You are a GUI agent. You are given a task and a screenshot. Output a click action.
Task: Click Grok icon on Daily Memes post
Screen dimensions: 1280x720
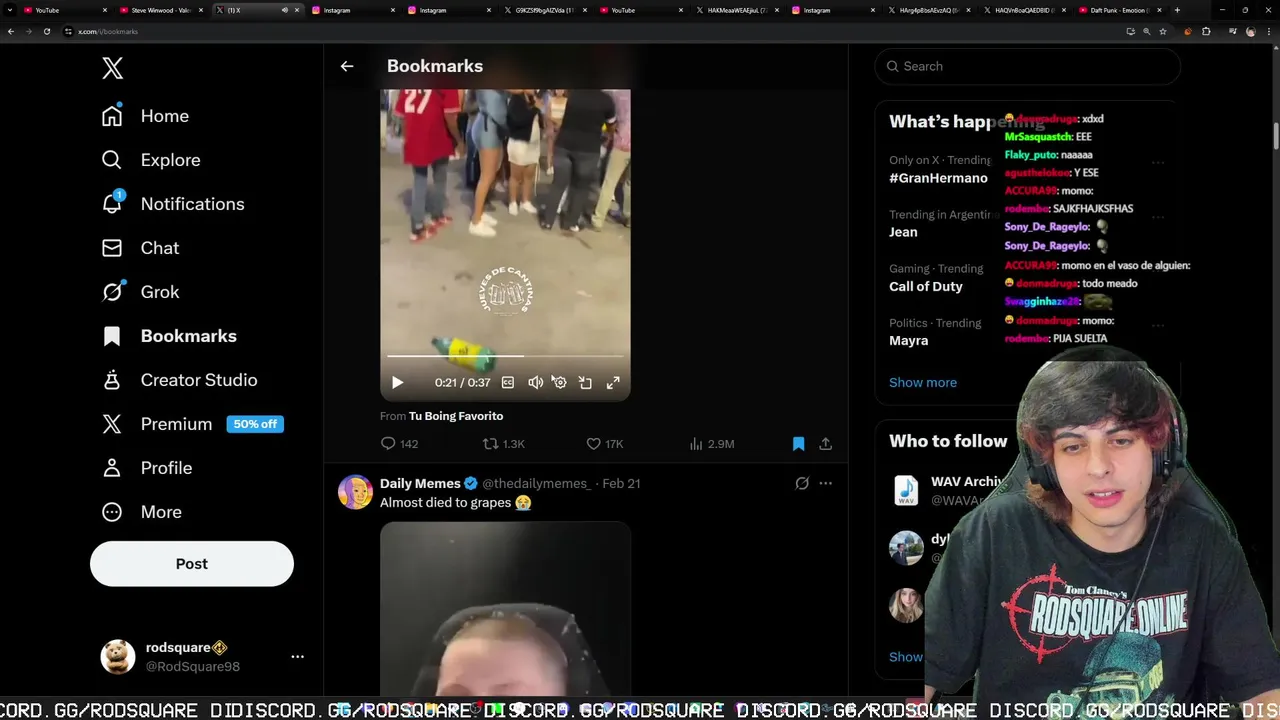tap(802, 483)
